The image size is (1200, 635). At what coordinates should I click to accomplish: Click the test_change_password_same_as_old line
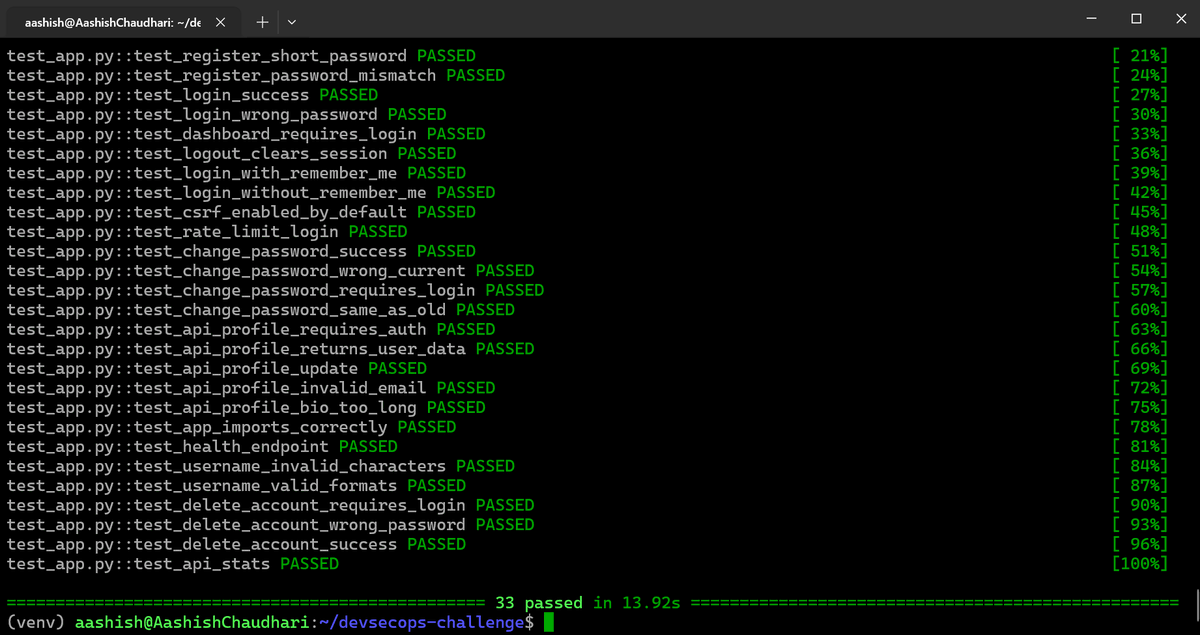pyautogui.click(x=261, y=309)
